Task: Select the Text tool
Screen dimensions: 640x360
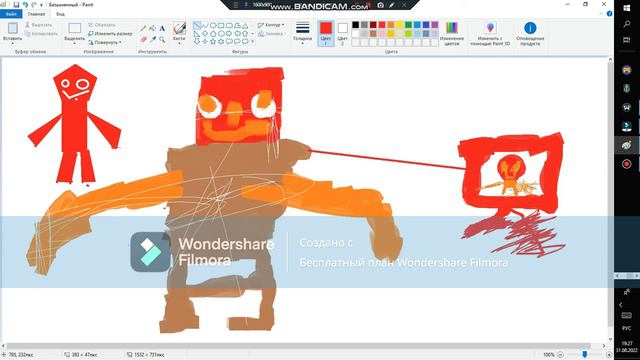Action: pos(162,28)
